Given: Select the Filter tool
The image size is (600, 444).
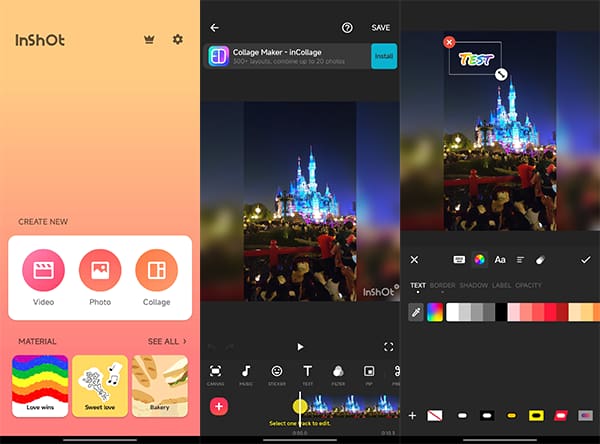Looking at the screenshot, I should click(338, 375).
